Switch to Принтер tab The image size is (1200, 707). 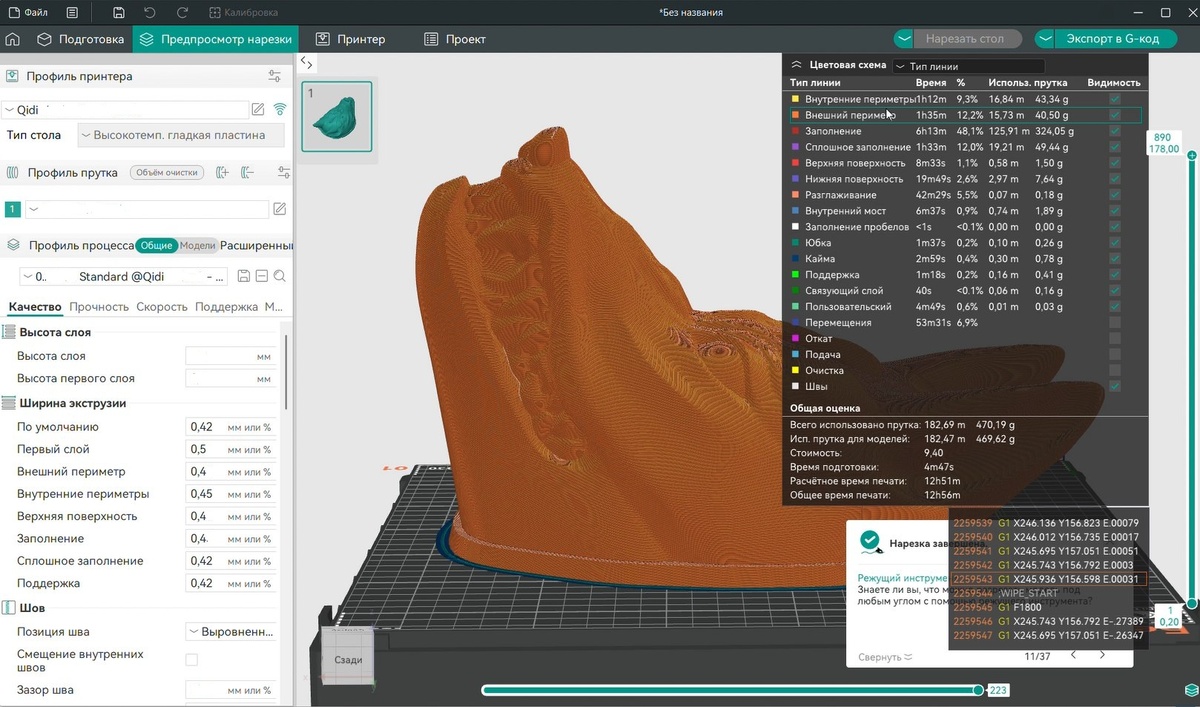click(350, 40)
